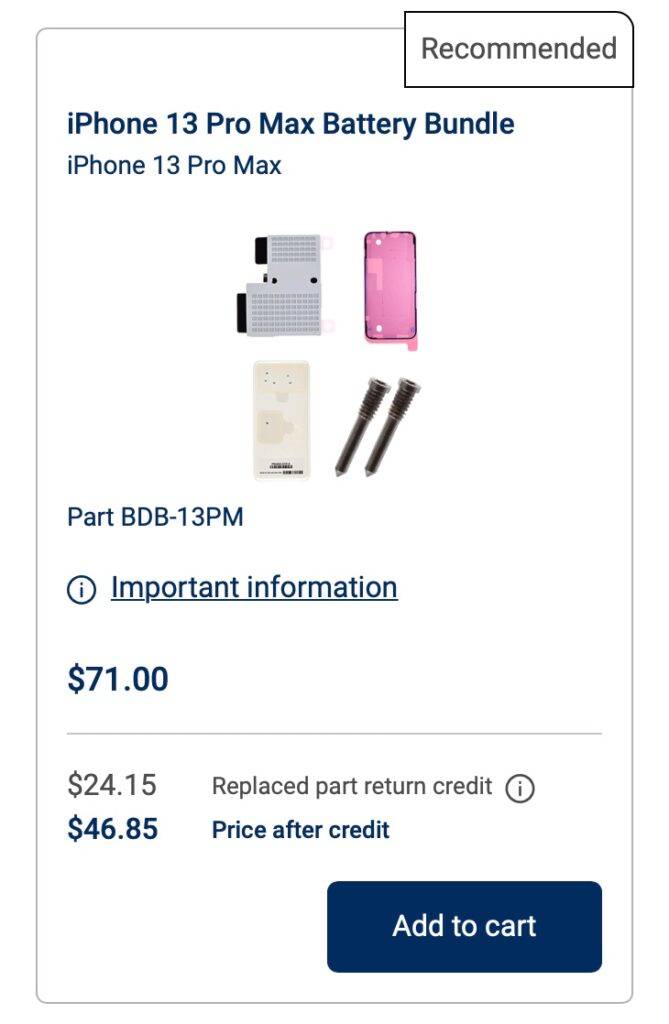Click the divider line below the $71.00 price
Screen dimensions: 669x1024
point(334,734)
